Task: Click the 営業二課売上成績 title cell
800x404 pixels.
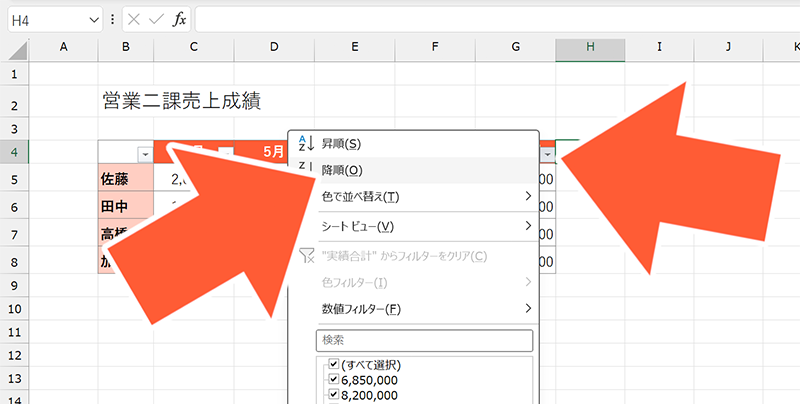Action: [x=182, y=102]
